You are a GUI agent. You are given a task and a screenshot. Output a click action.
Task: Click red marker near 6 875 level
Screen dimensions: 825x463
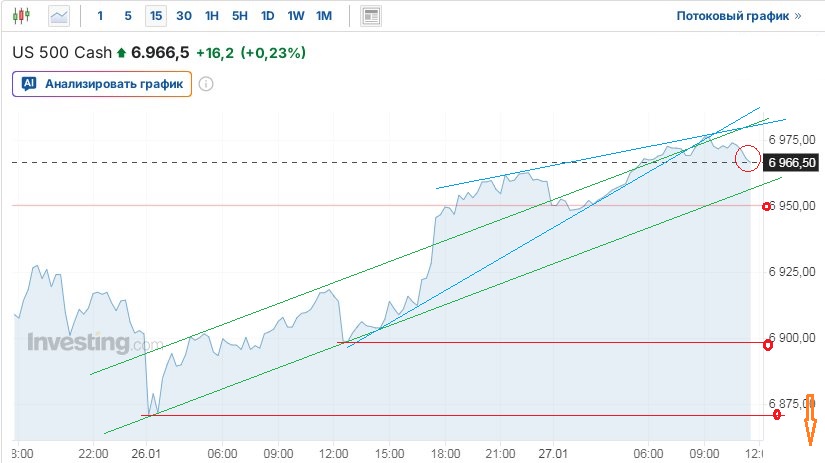[x=777, y=413]
